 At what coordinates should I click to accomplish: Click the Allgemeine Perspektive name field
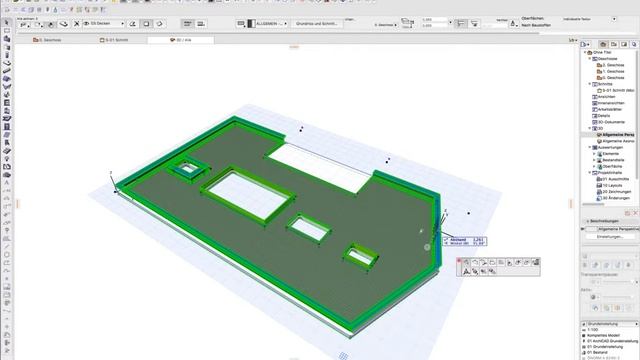(x=618, y=229)
